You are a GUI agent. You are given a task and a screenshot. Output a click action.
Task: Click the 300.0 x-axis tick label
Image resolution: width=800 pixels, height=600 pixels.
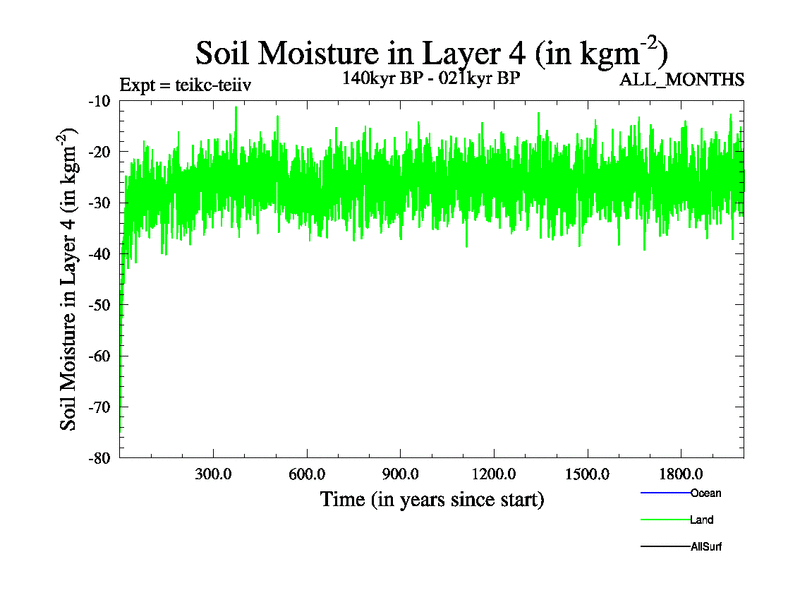point(213,473)
